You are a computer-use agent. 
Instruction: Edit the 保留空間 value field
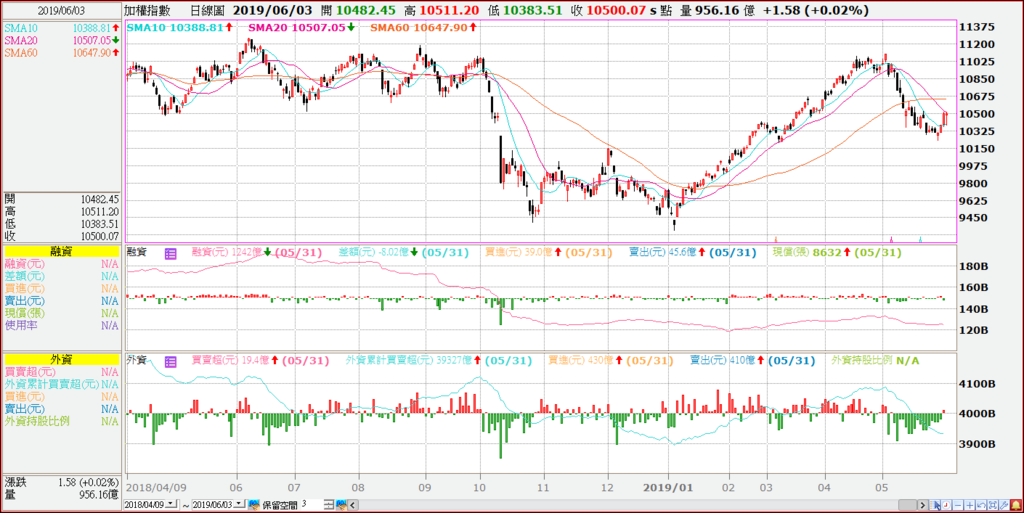(311, 505)
